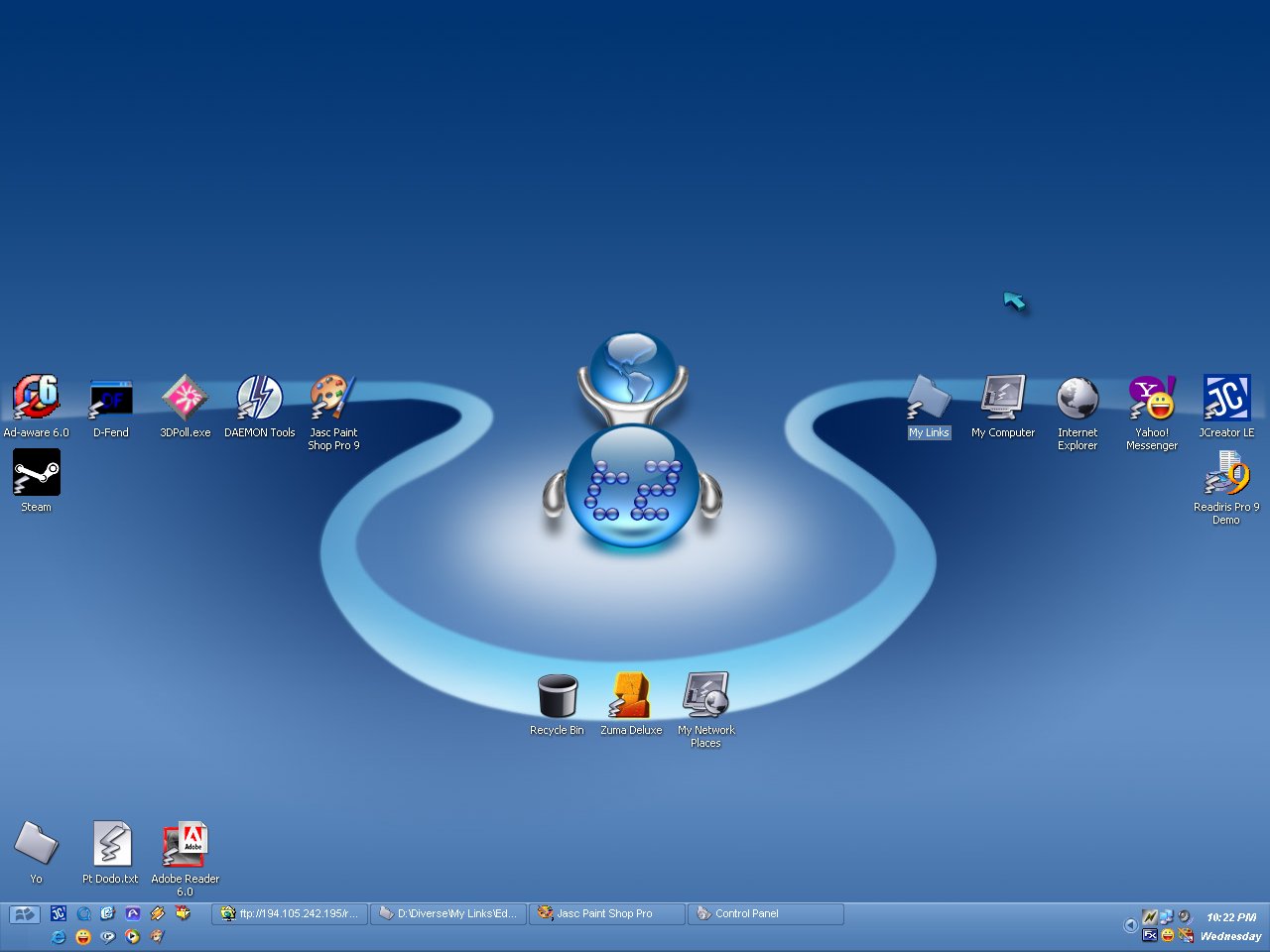Open Zuma Deluxe game shortcut
Viewport: 1270px width, 952px height.
click(x=631, y=696)
